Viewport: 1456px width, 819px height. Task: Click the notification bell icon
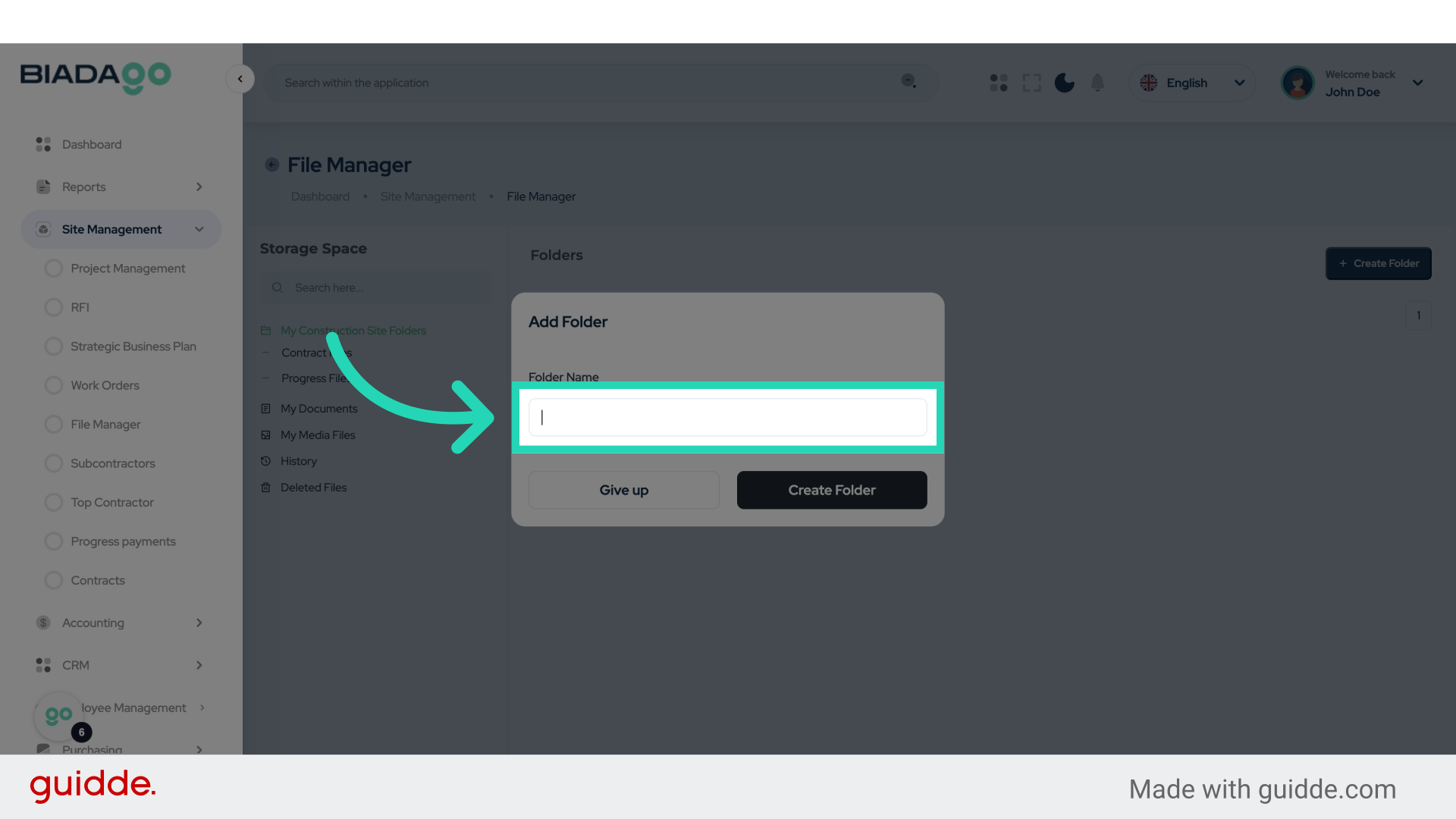(1097, 83)
